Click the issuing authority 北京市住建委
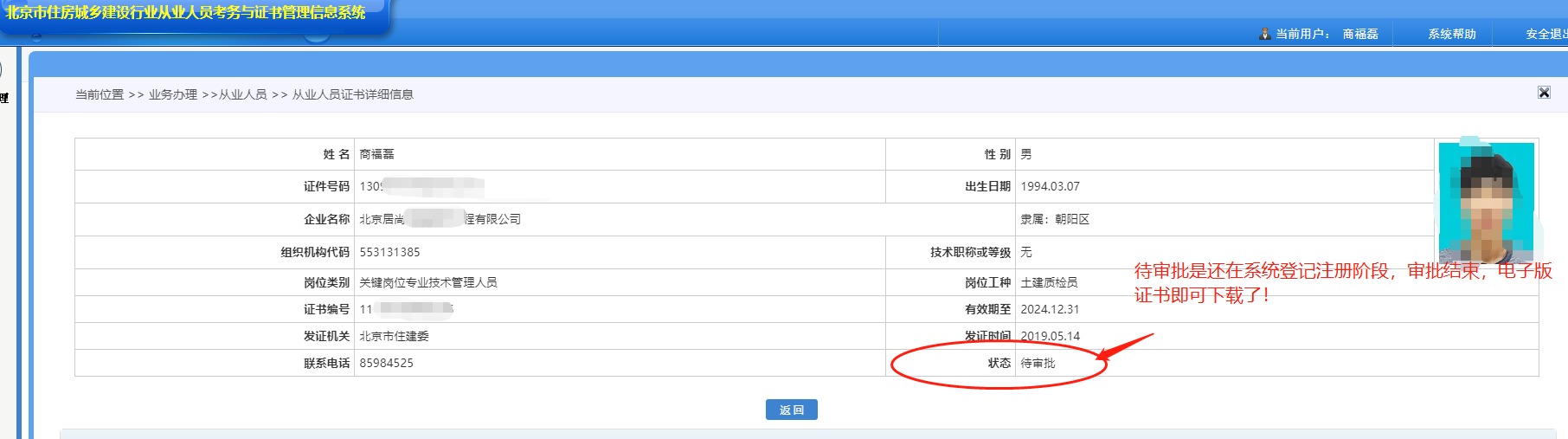This screenshot has width=1568, height=439. (394, 336)
